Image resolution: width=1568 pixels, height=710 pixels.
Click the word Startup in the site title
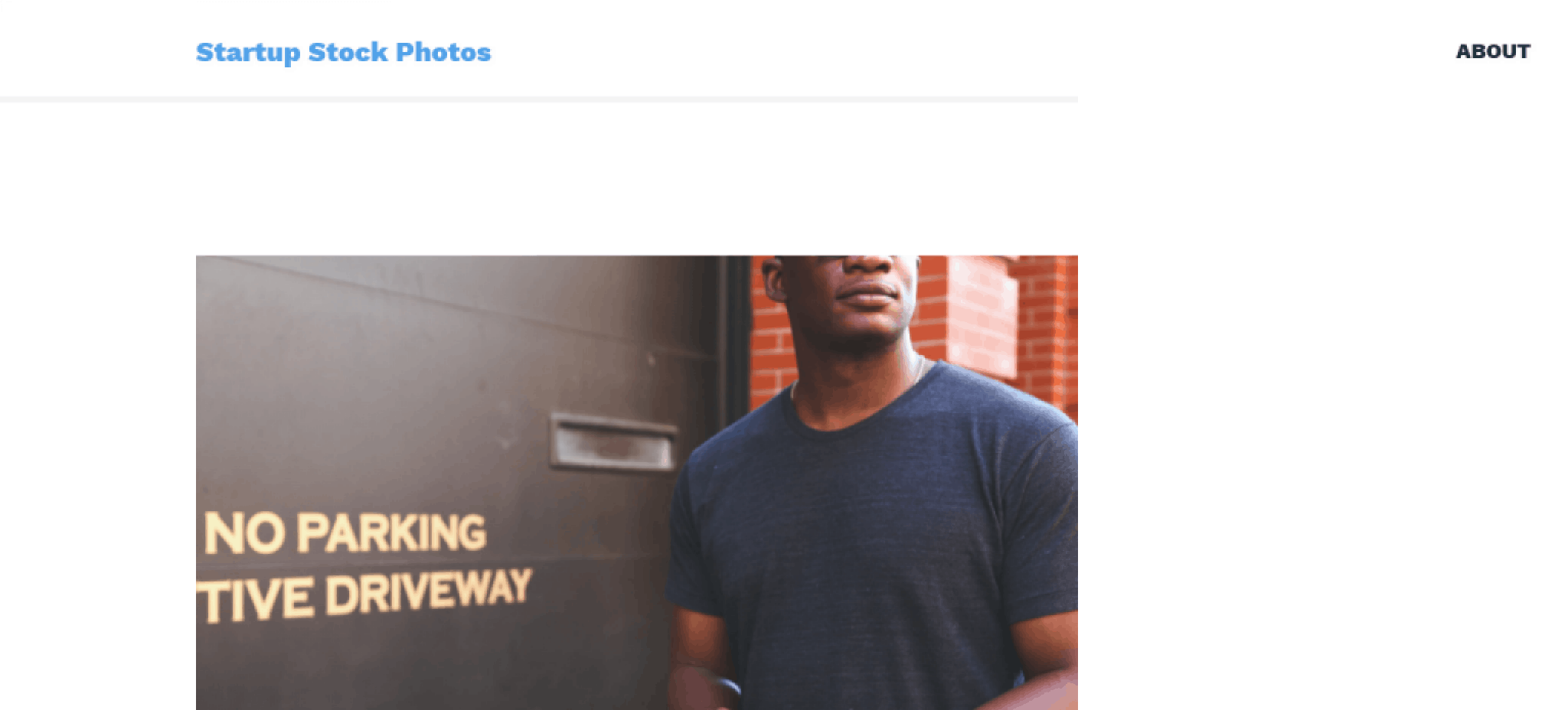(x=248, y=53)
